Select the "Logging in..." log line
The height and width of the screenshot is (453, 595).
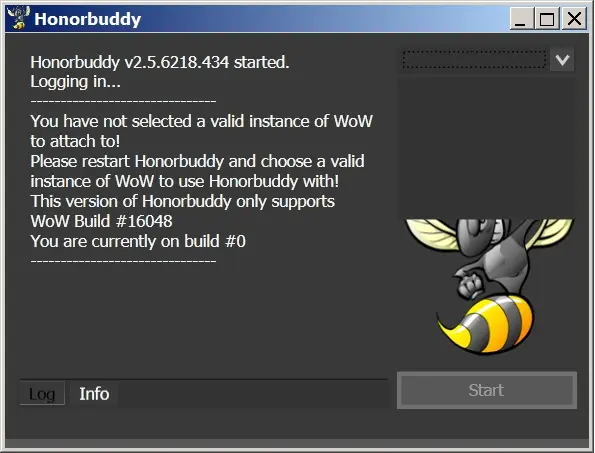[75, 82]
